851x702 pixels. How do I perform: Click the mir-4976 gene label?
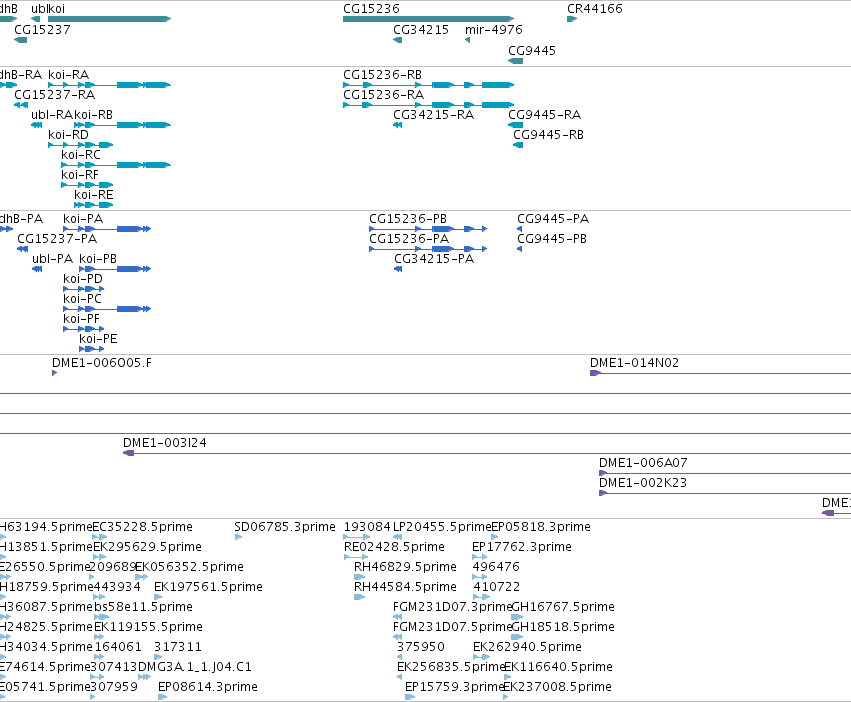tap(494, 30)
